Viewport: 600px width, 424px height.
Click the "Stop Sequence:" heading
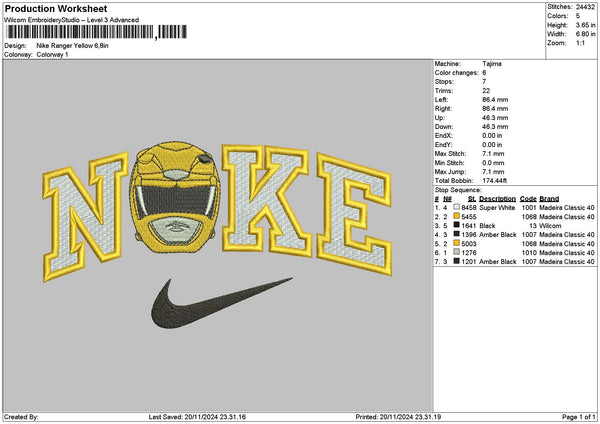click(458, 190)
